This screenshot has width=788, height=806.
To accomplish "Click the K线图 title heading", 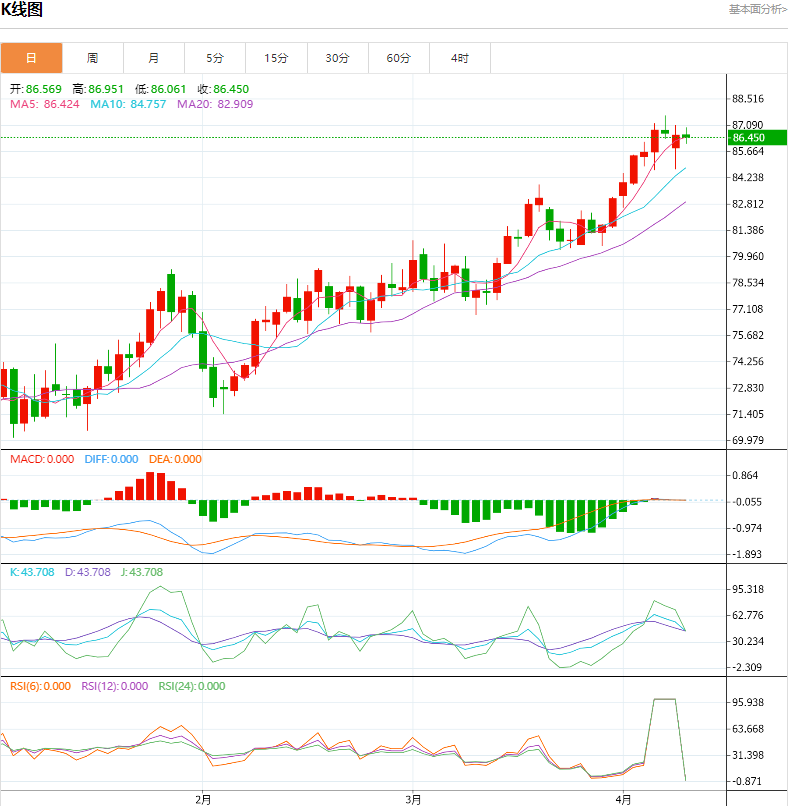I will pos(22,10).
